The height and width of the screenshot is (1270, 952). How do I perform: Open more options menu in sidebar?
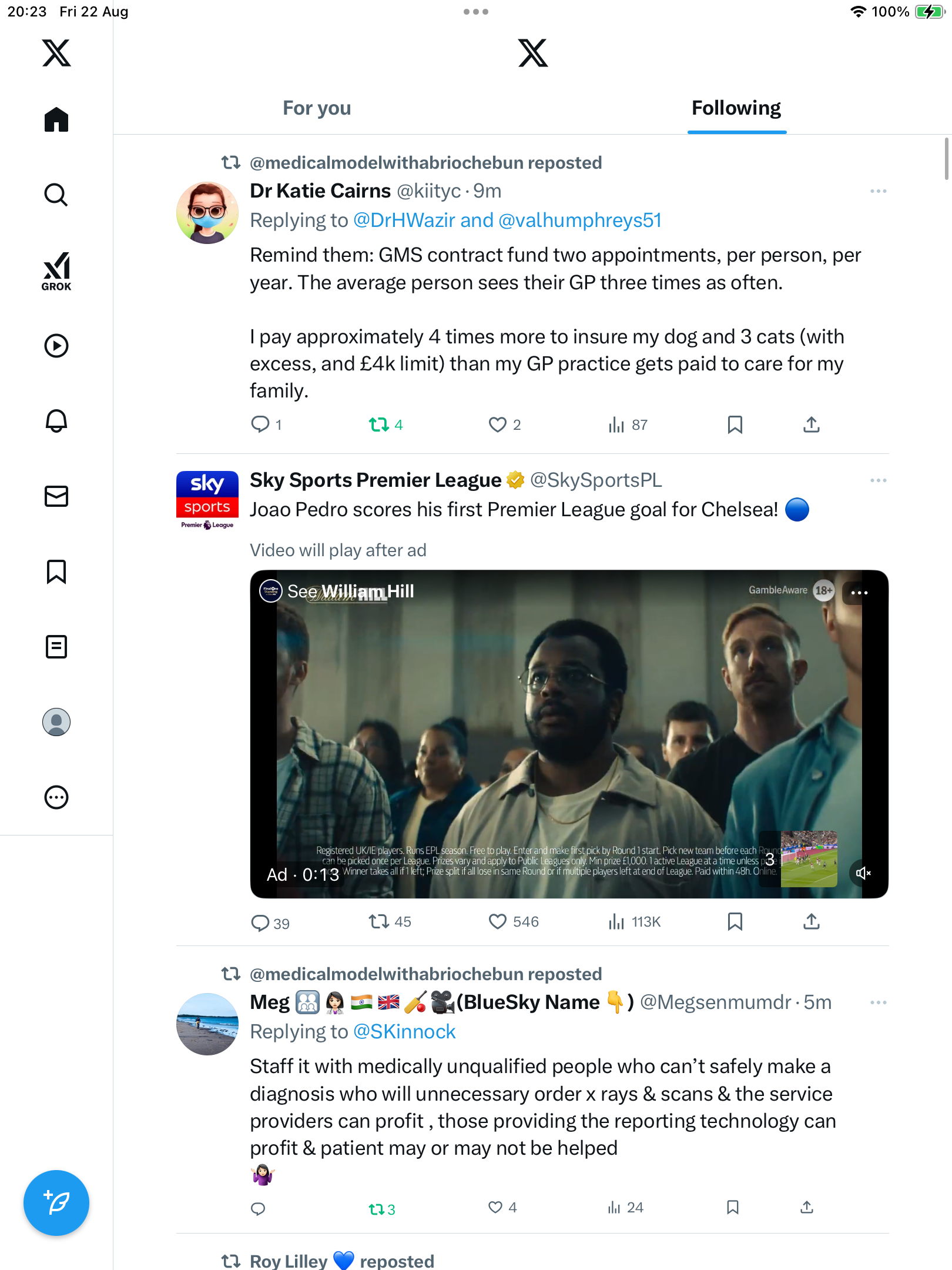56,797
